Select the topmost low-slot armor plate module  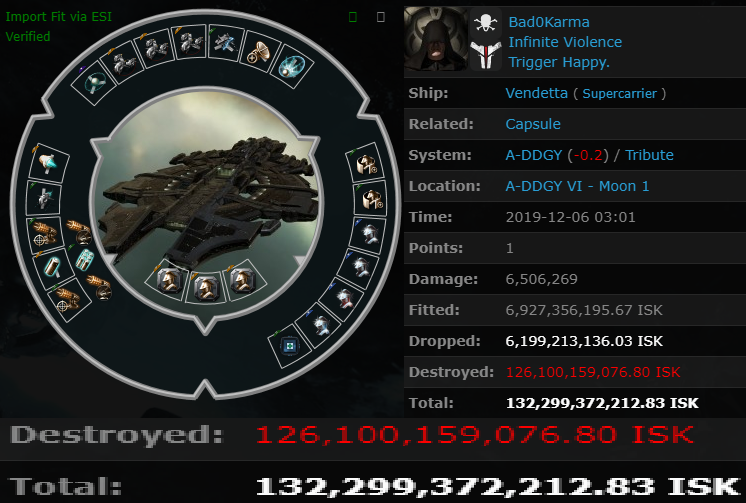(x=367, y=164)
